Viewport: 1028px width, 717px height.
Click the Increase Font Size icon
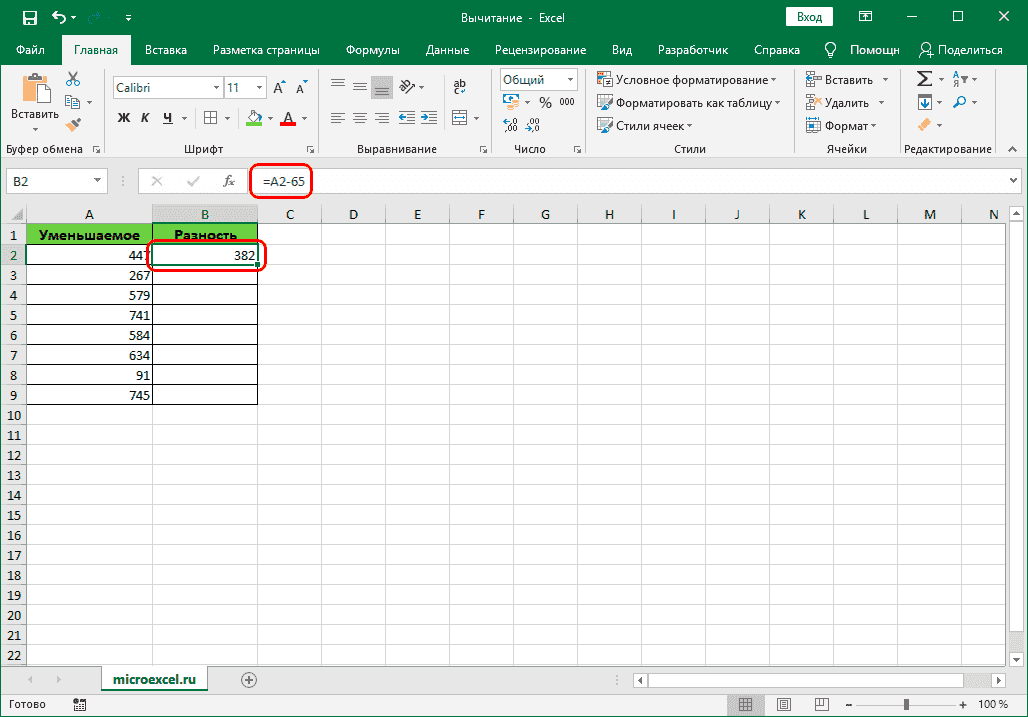coord(252,88)
